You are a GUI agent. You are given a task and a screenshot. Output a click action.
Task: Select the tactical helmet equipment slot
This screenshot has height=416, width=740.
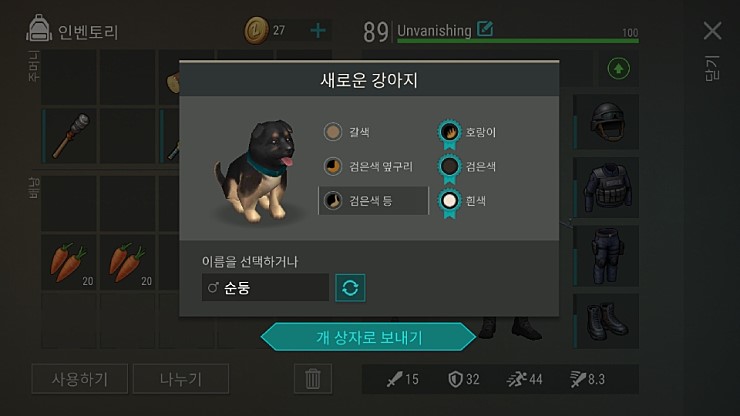[x=607, y=122]
